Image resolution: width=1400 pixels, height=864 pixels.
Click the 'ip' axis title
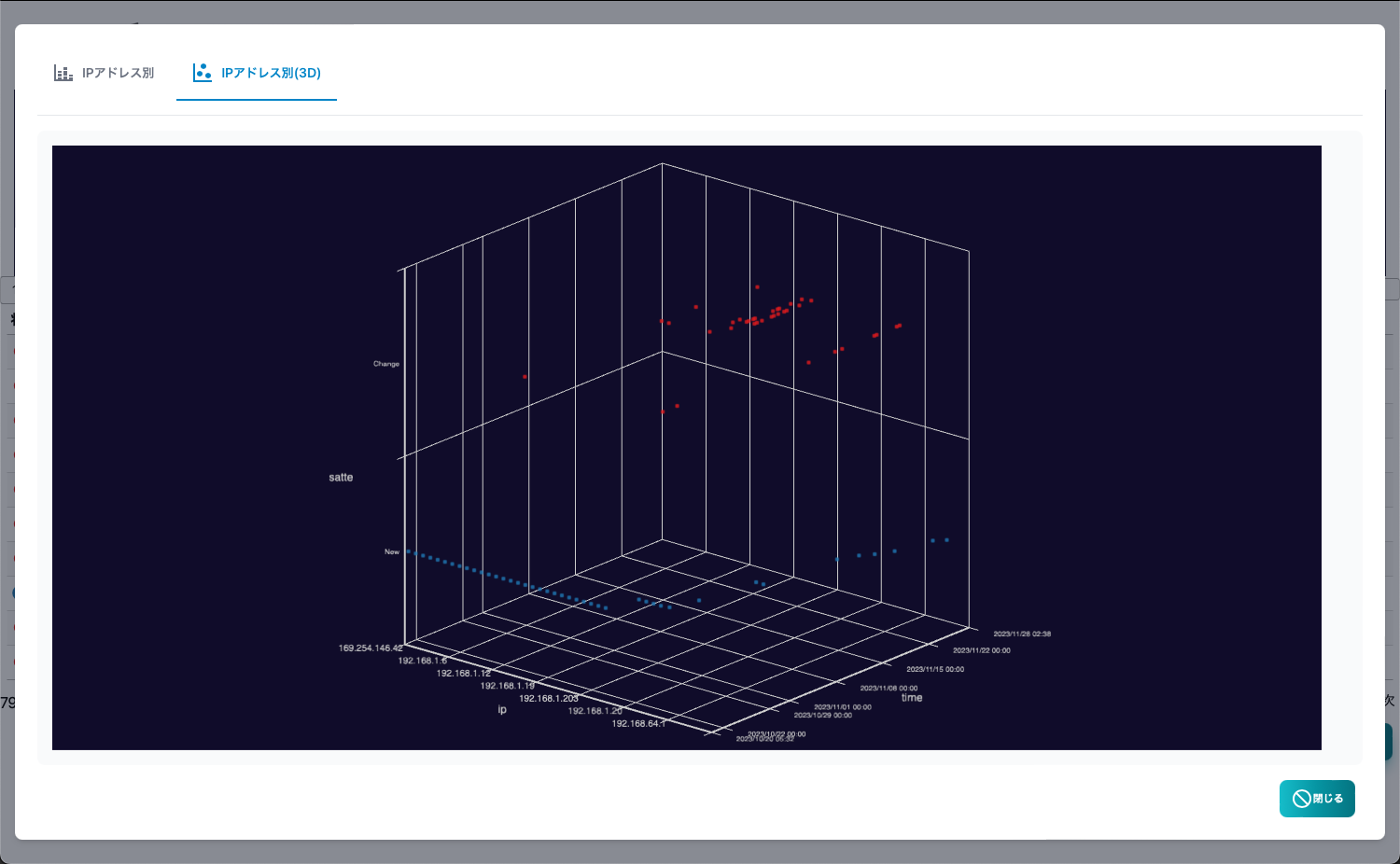pos(502,710)
